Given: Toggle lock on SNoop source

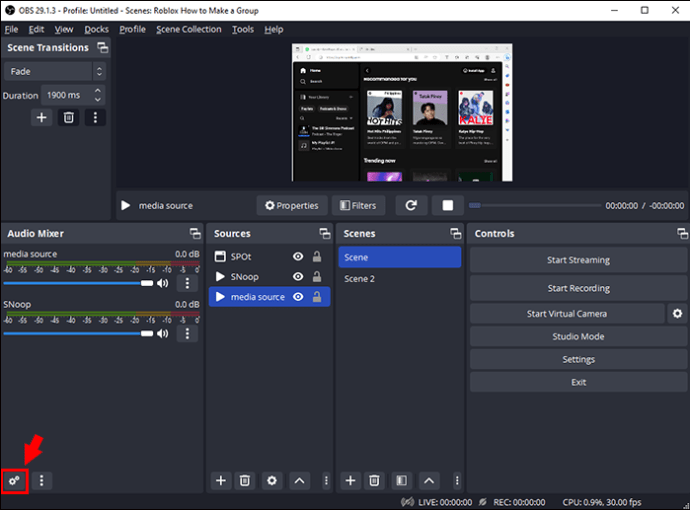Looking at the screenshot, I should [x=316, y=276].
